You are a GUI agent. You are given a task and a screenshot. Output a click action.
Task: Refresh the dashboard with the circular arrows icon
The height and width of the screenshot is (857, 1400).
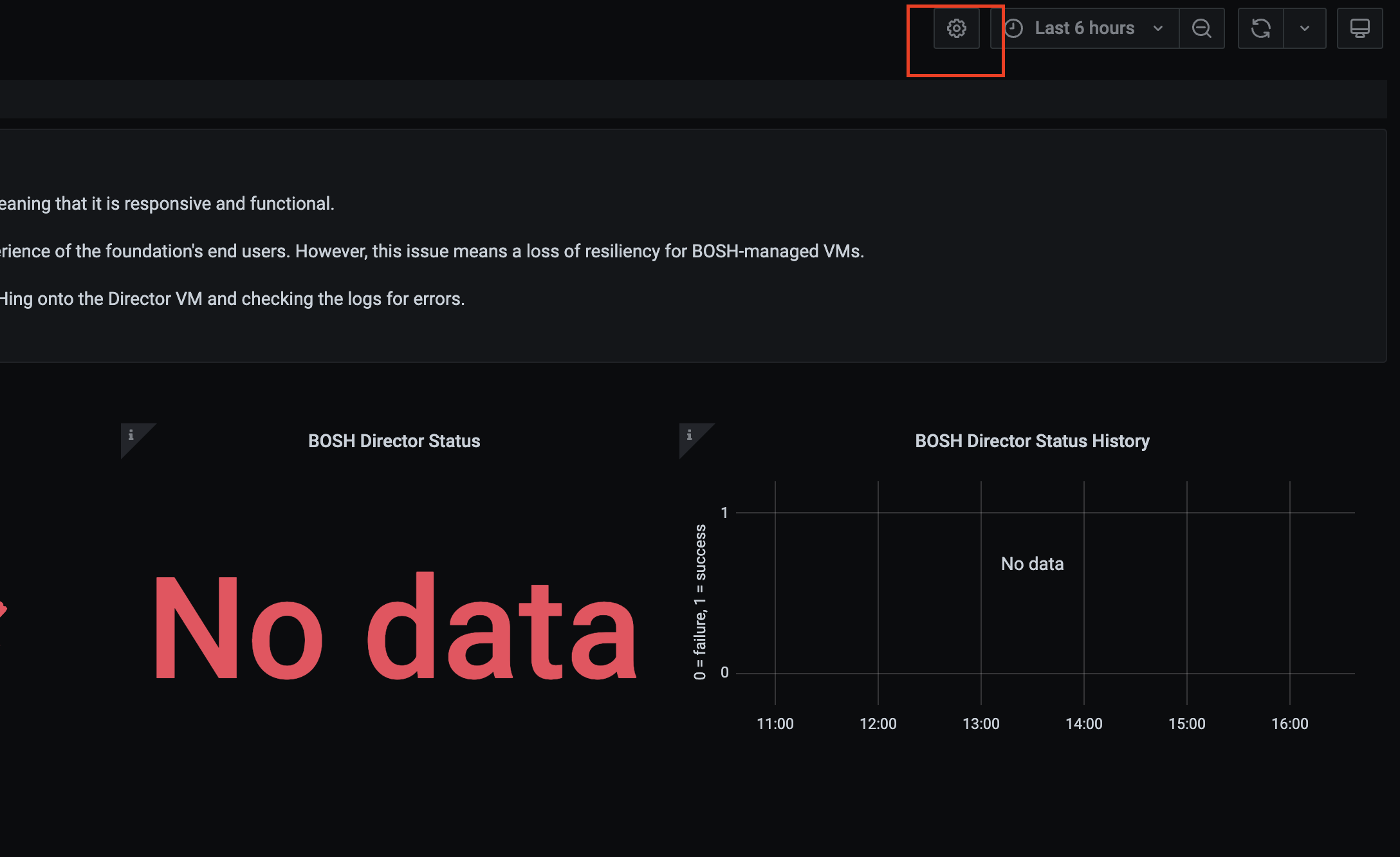coord(1260,28)
